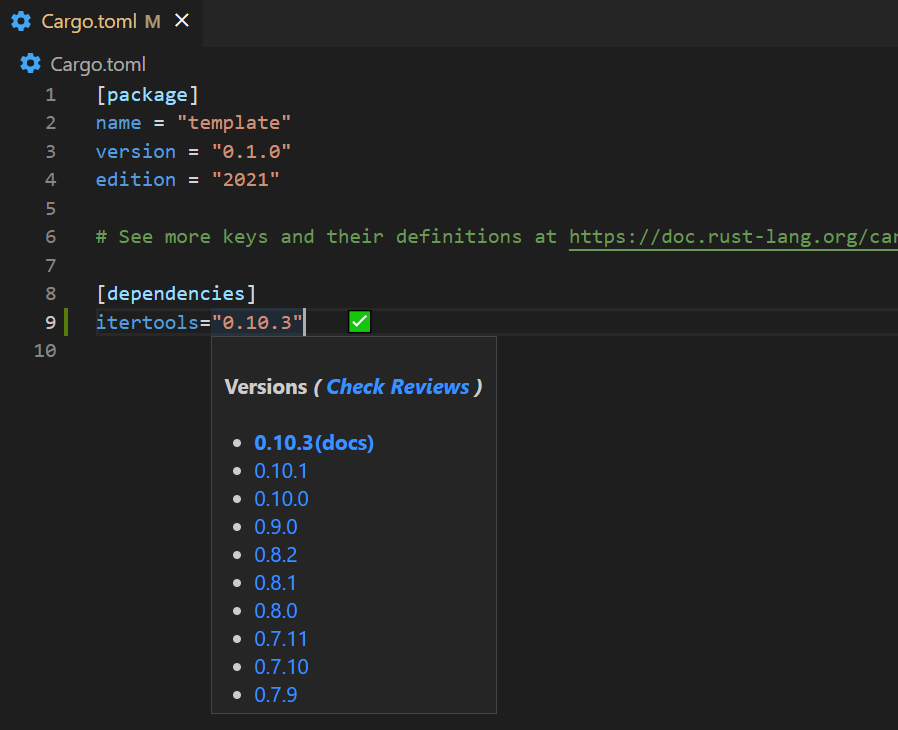
Task: Click the green checkmark version status icon
Action: [360, 322]
